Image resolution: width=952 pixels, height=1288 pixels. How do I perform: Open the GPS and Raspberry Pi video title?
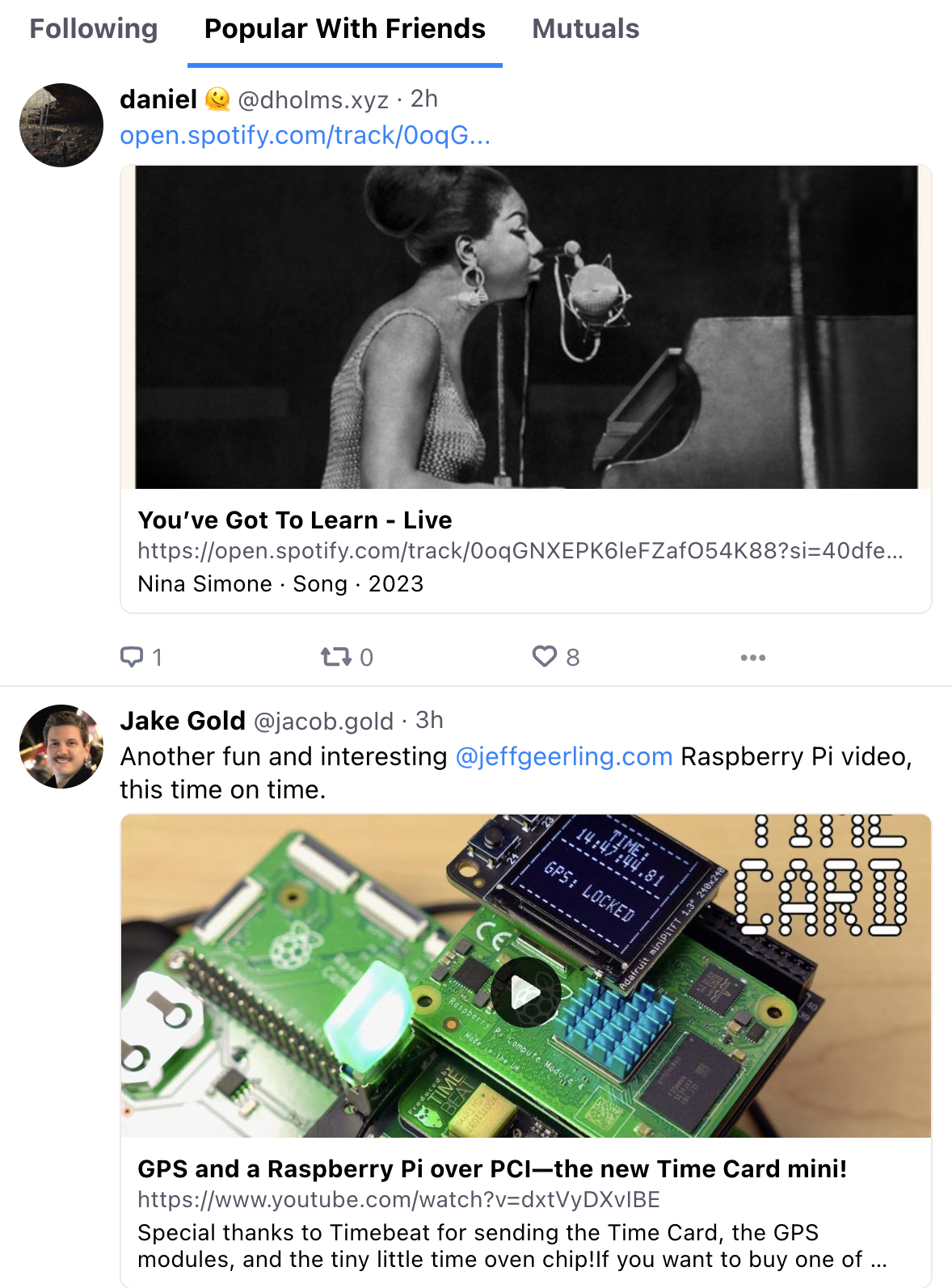[491, 1168]
